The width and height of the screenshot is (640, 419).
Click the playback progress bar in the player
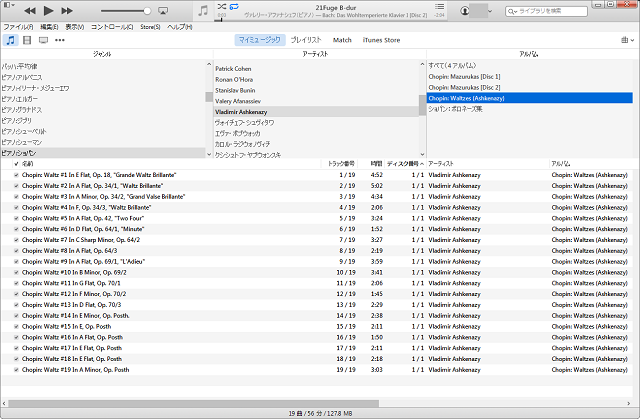point(331,20)
